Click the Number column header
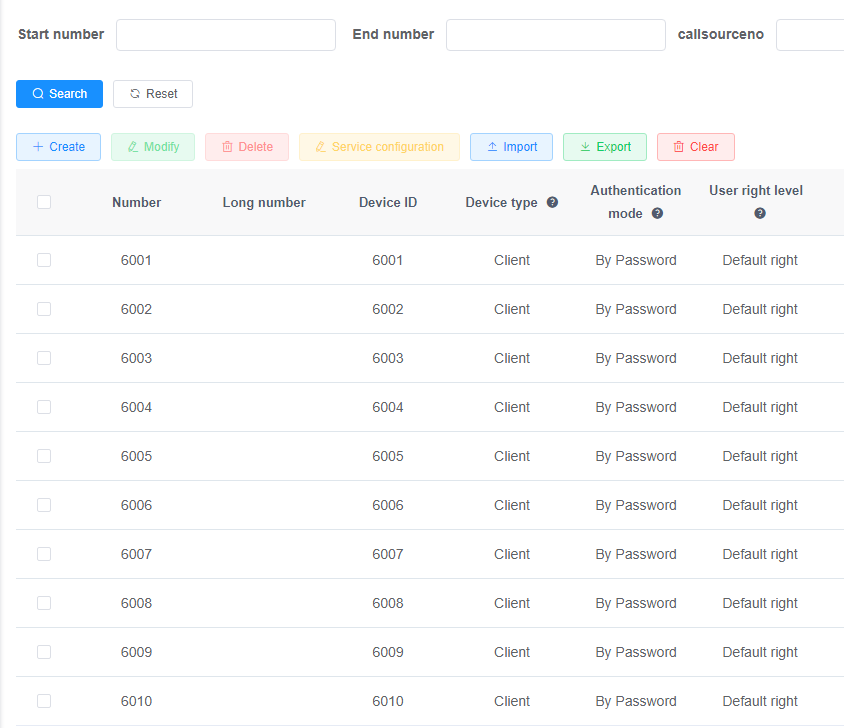 137,202
